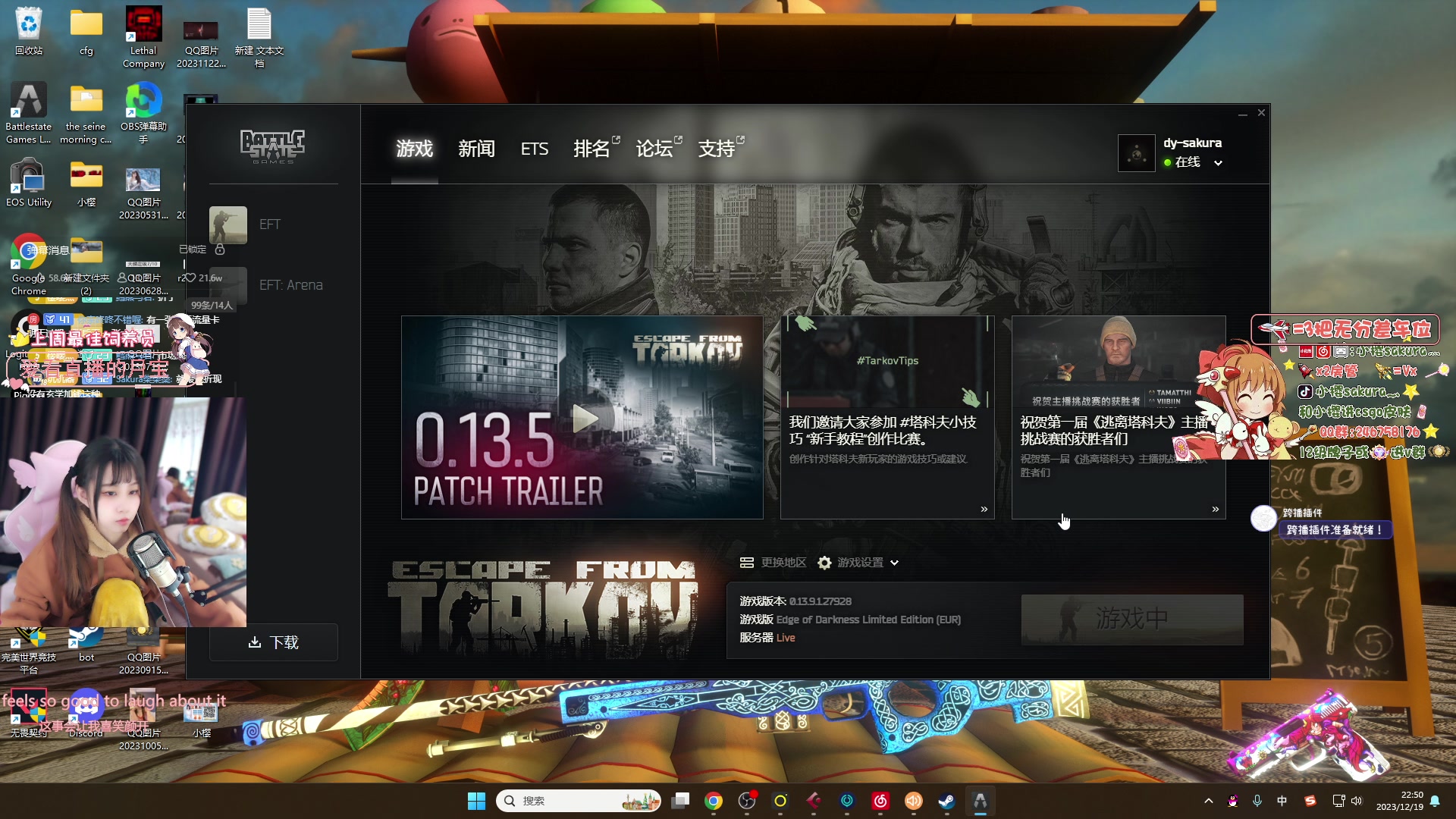This screenshot has width=1456, height=819.
Task: Click the 下载 download button
Action: (274, 642)
